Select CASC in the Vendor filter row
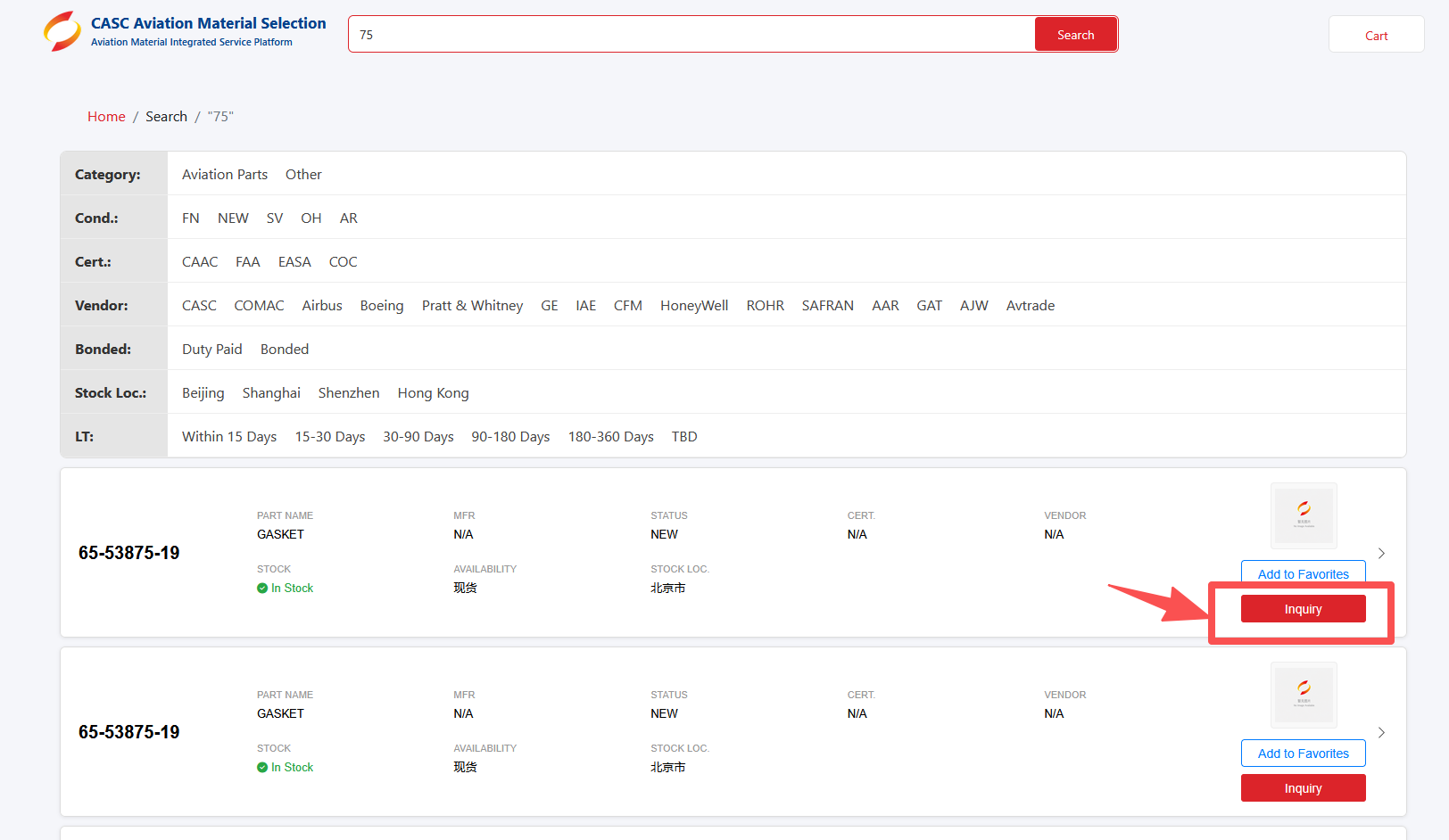Image resolution: width=1449 pixels, height=840 pixels. click(199, 306)
